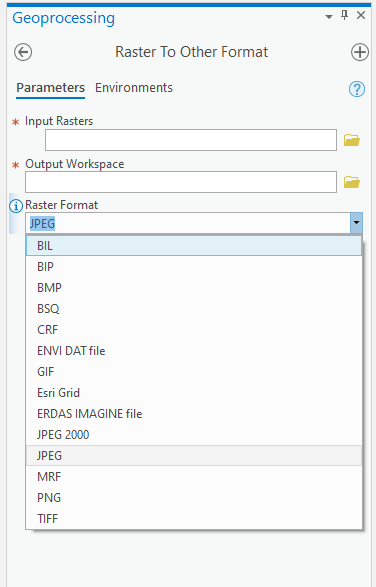This screenshot has height=587, width=376.
Task: Select JPEG in the dropdown list
Action: click(194, 455)
